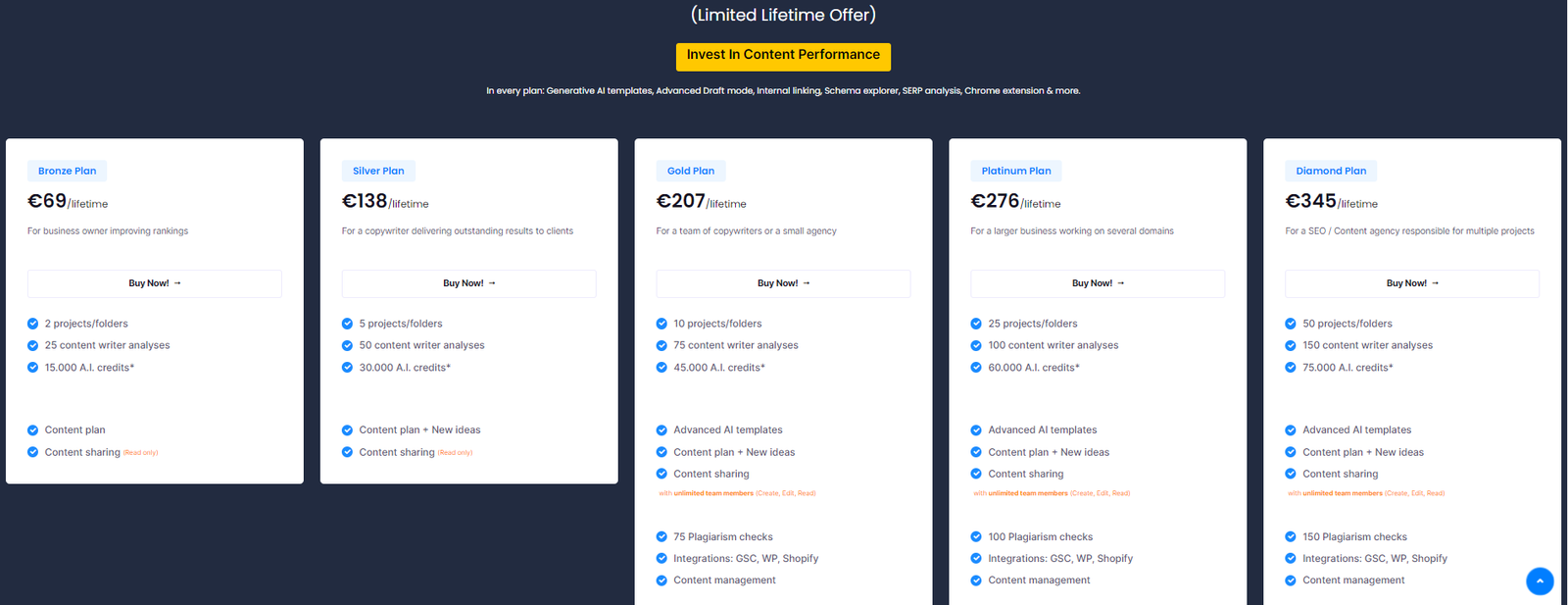This screenshot has height=605, width=1568.
Task: Click checkmark icon beside 150 Plagiarism checks
Action: [1291, 537]
